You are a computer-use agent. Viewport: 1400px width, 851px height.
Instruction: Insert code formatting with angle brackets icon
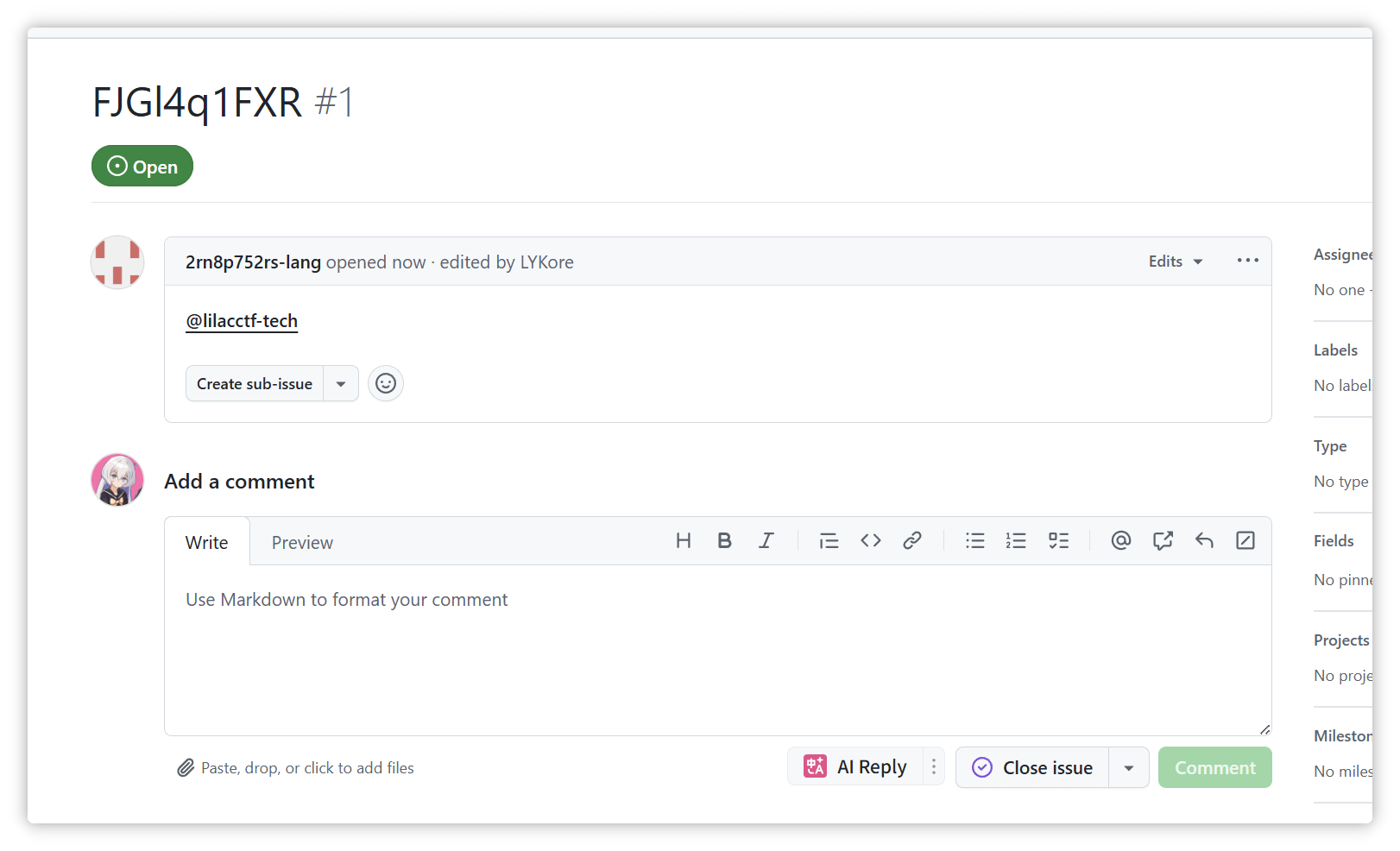click(x=870, y=541)
